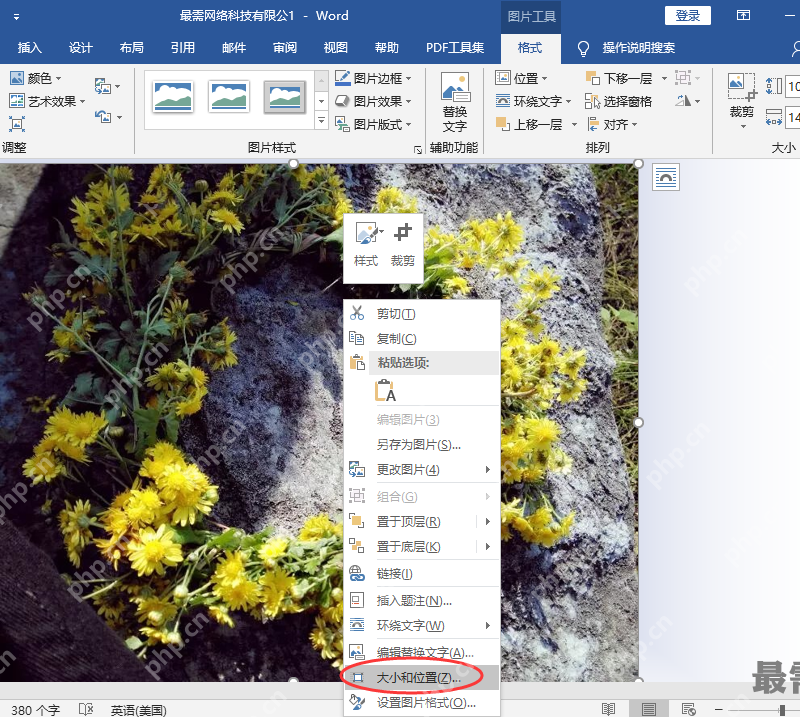
Task: Switch to the 插入 tab
Action: (x=30, y=48)
